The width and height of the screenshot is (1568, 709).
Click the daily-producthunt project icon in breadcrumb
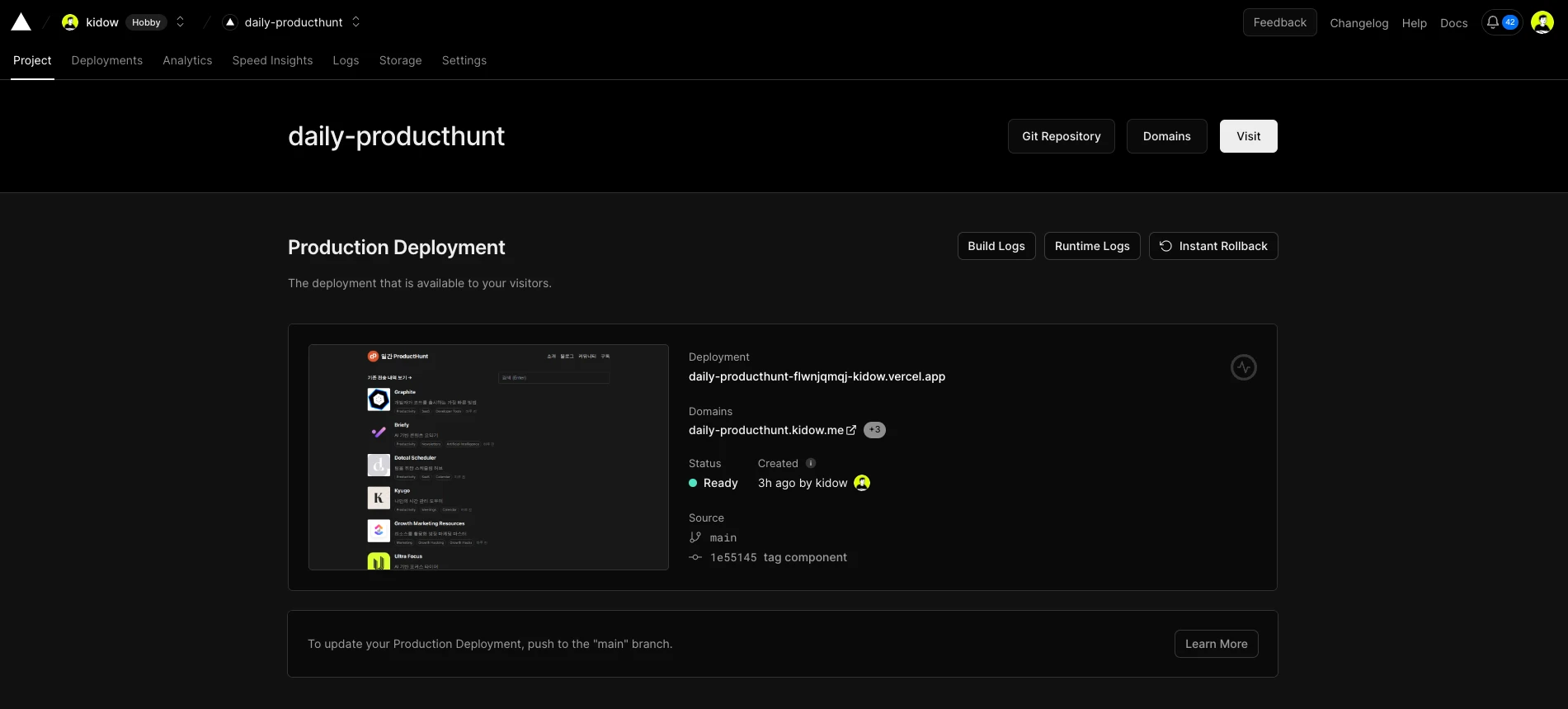(x=230, y=22)
